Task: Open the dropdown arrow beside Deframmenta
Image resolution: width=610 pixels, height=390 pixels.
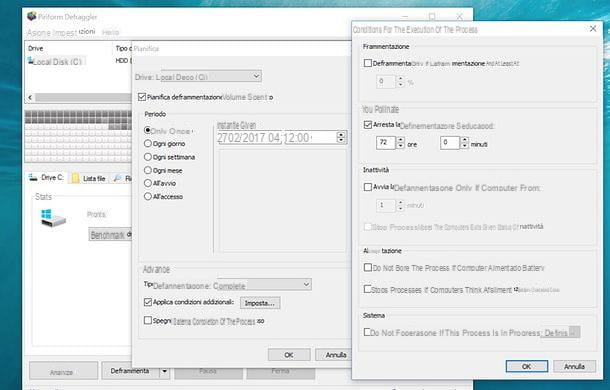Action: click(165, 371)
